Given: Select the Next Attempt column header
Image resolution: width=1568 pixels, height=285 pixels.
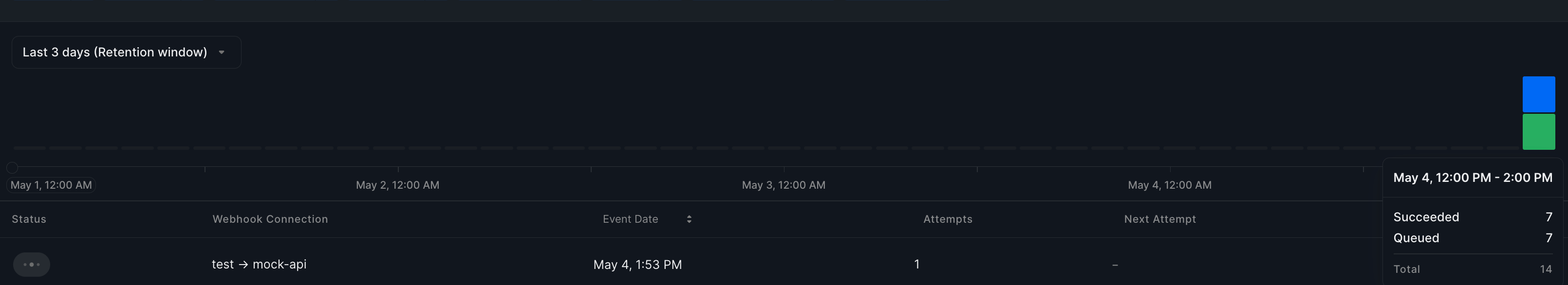Looking at the screenshot, I should pos(1159,219).
